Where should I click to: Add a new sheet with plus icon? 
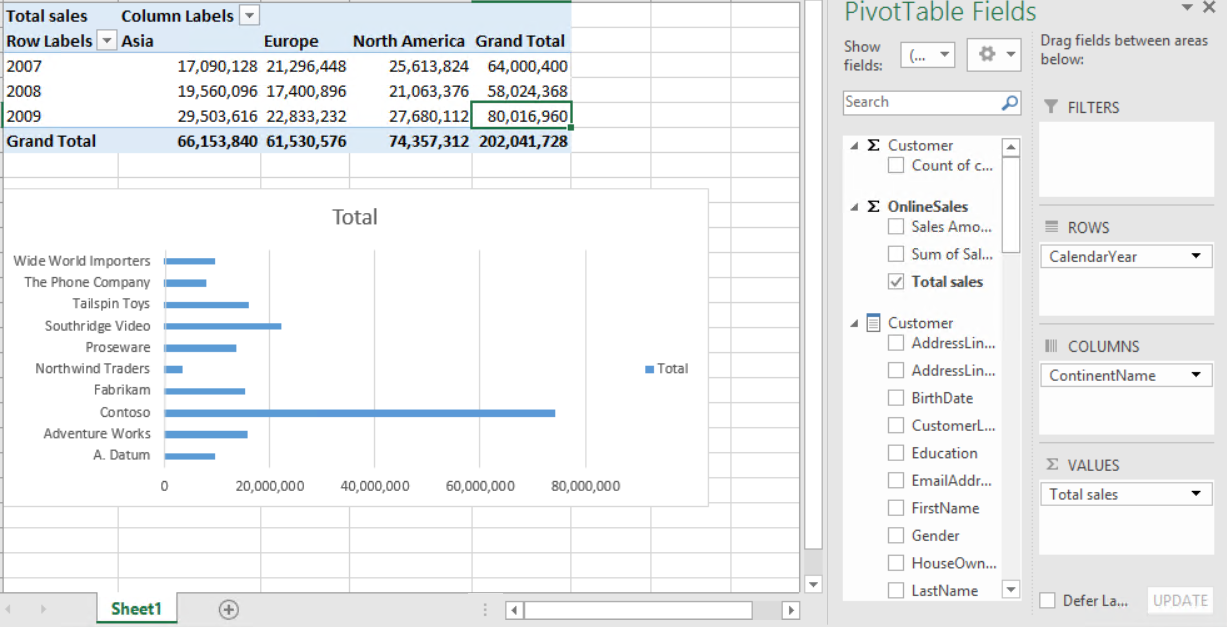(x=229, y=609)
